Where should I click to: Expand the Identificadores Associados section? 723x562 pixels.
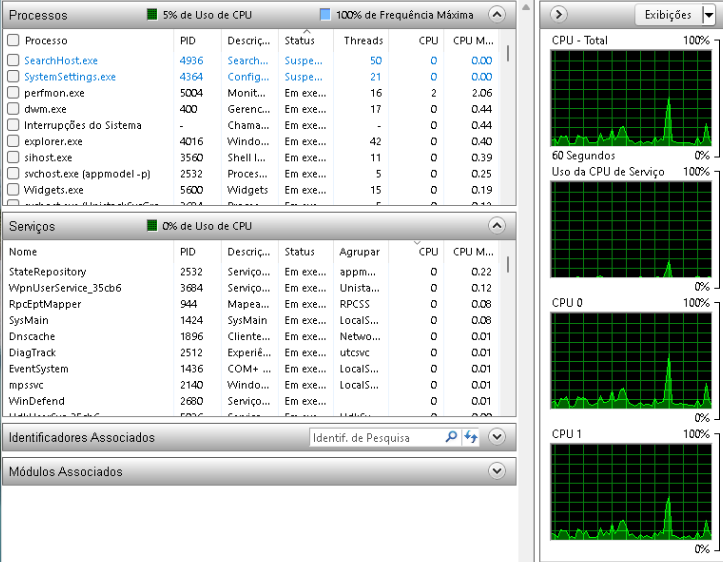pos(496,437)
